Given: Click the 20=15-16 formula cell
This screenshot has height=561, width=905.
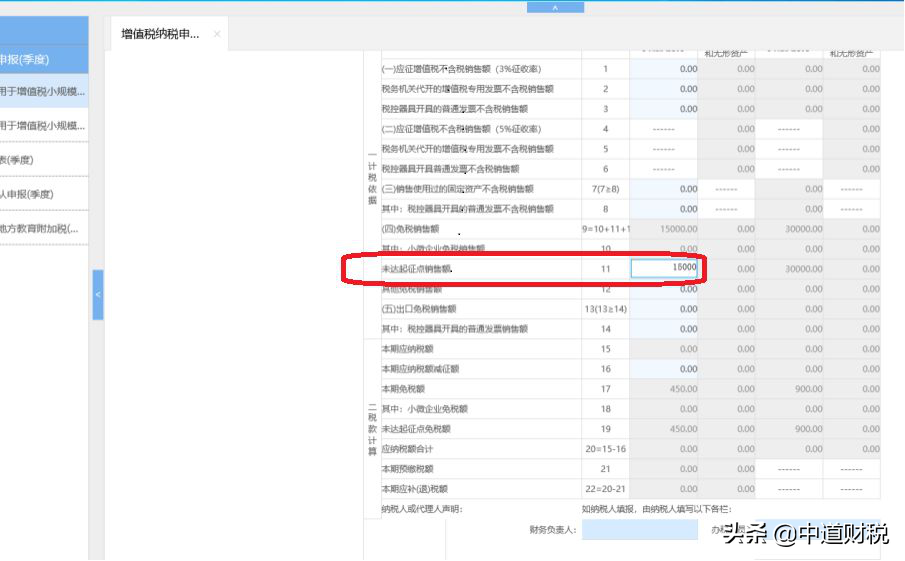Looking at the screenshot, I should [605, 449].
